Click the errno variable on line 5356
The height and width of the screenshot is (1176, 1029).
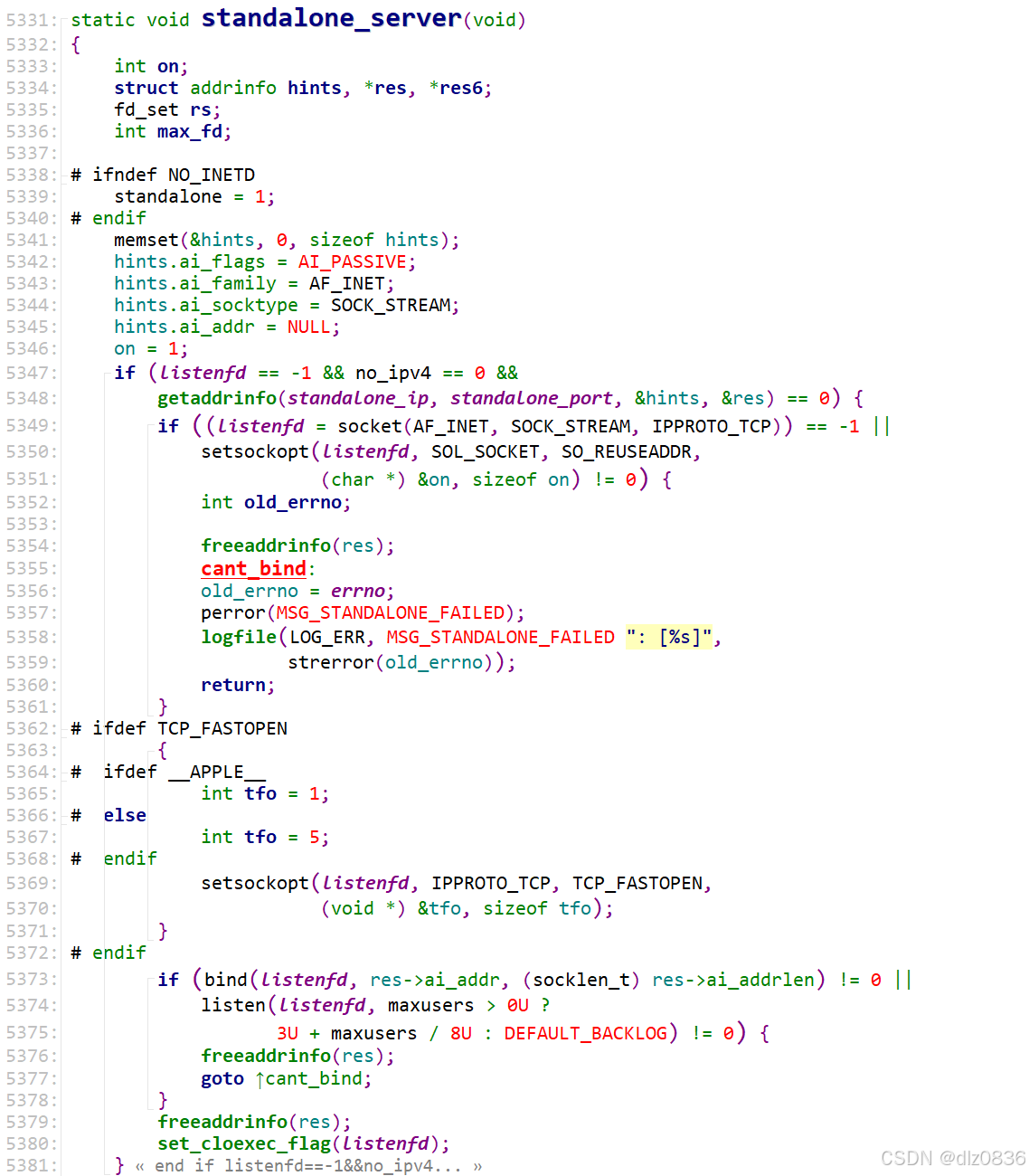pyautogui.click(x=358, y=590)
